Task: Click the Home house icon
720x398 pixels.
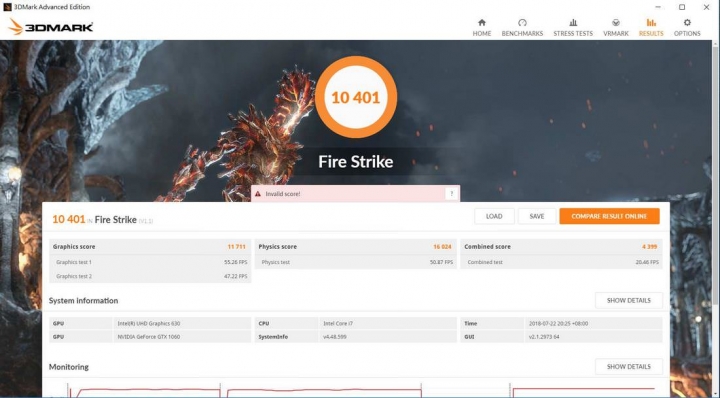Action: tap(482, 22)
